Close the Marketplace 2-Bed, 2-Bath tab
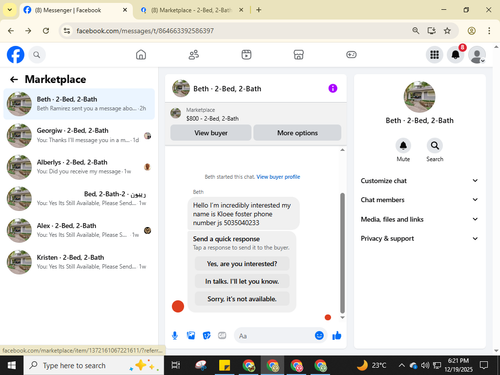Viewport: 500px width, 375px height. point(241,10)
